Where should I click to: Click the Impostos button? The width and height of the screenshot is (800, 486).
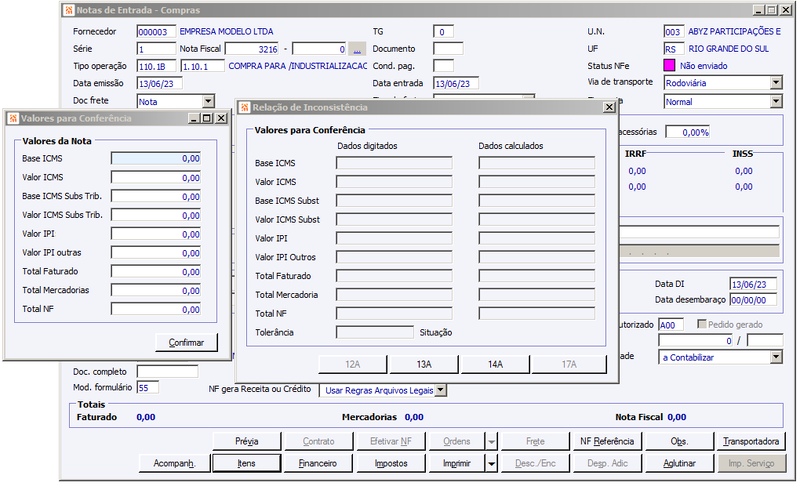point(391,464)
